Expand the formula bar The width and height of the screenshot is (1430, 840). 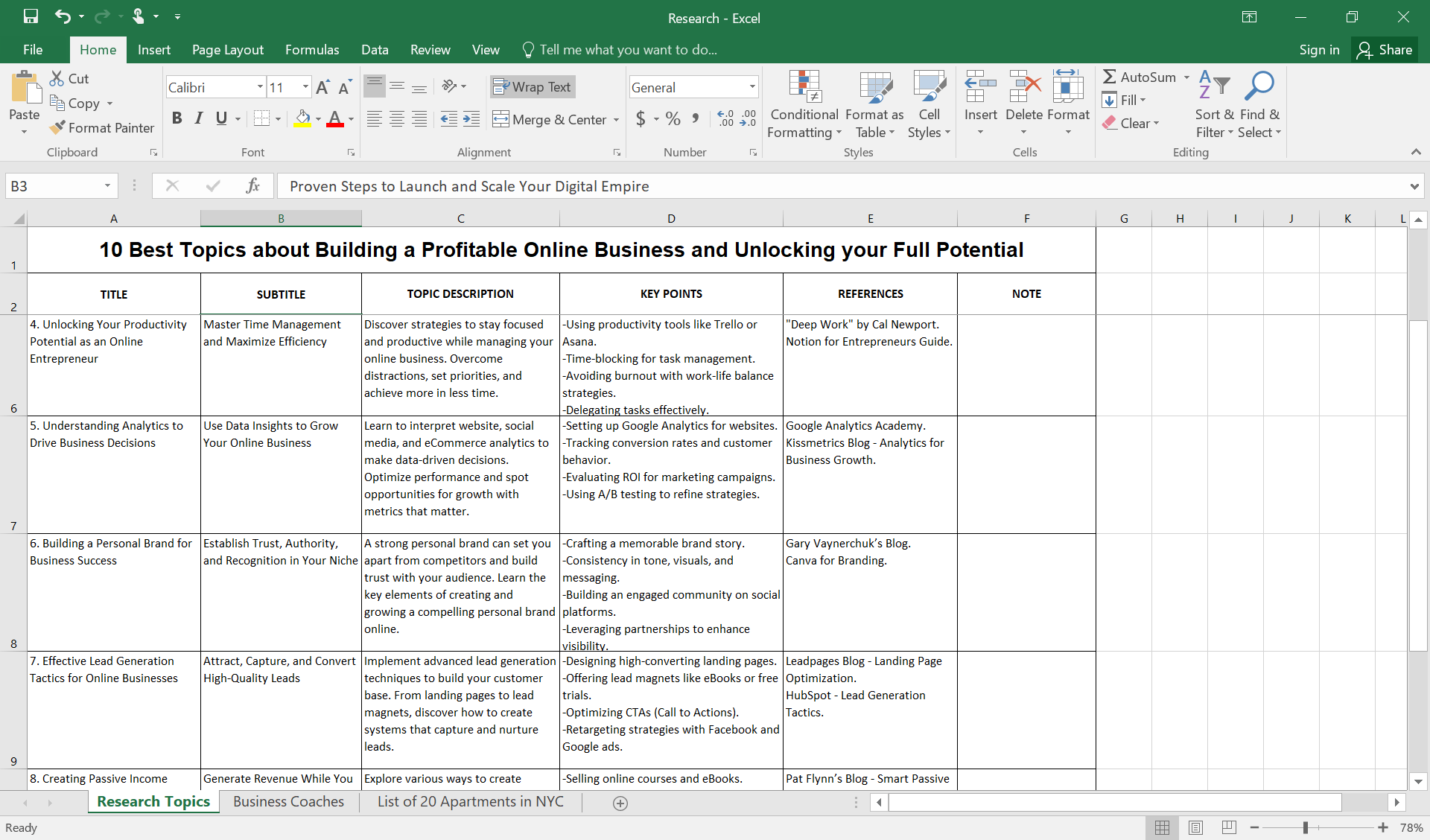(x=1414, y=186)
